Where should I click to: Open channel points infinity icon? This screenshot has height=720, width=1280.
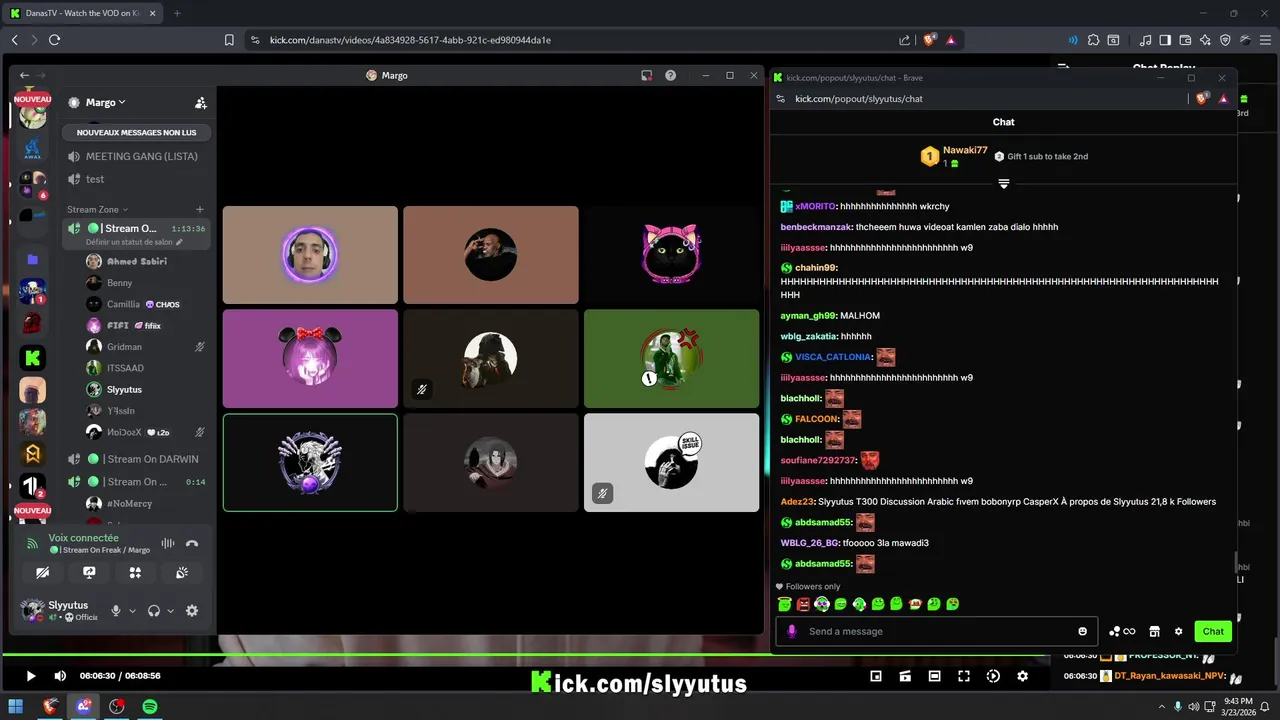tap(1122, 631)
